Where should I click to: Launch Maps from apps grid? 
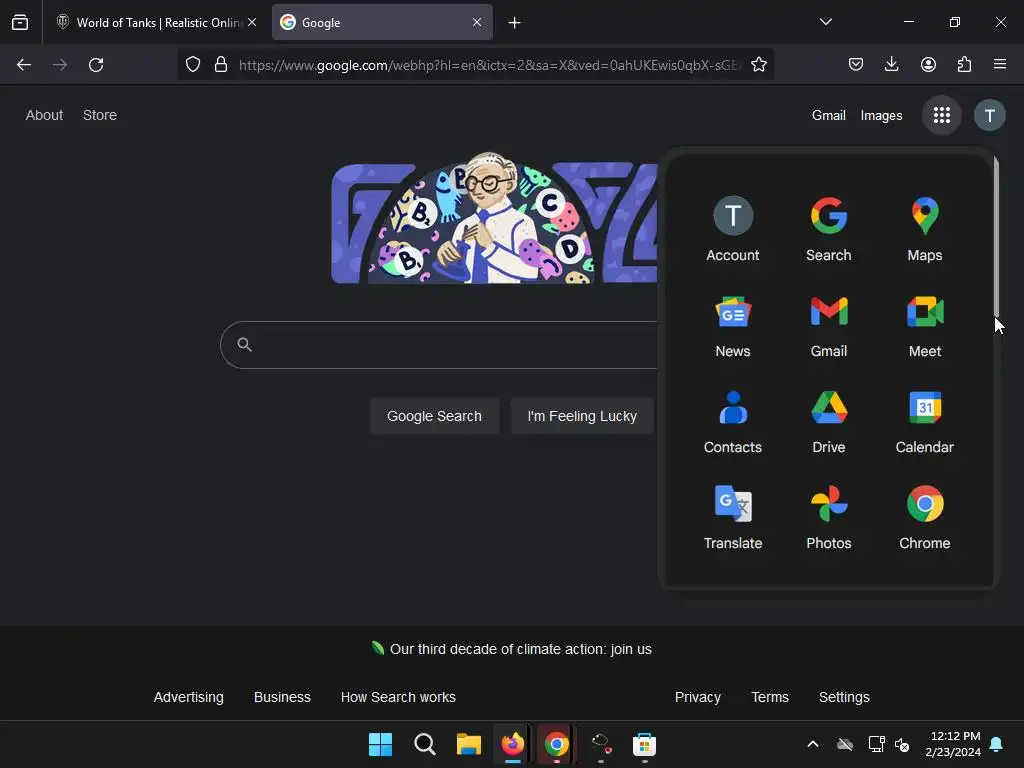click(x=925, y=229)
